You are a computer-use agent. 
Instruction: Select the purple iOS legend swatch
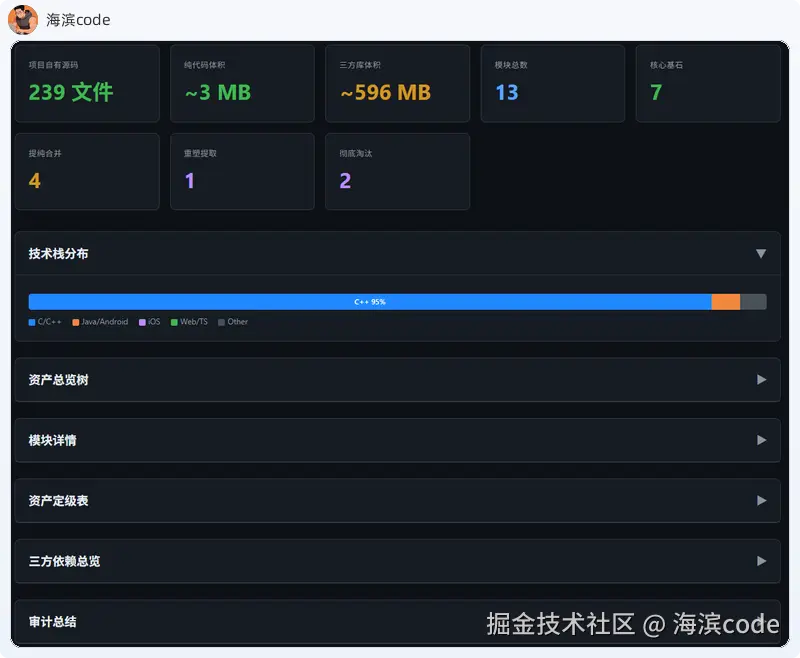pos(140,322)
